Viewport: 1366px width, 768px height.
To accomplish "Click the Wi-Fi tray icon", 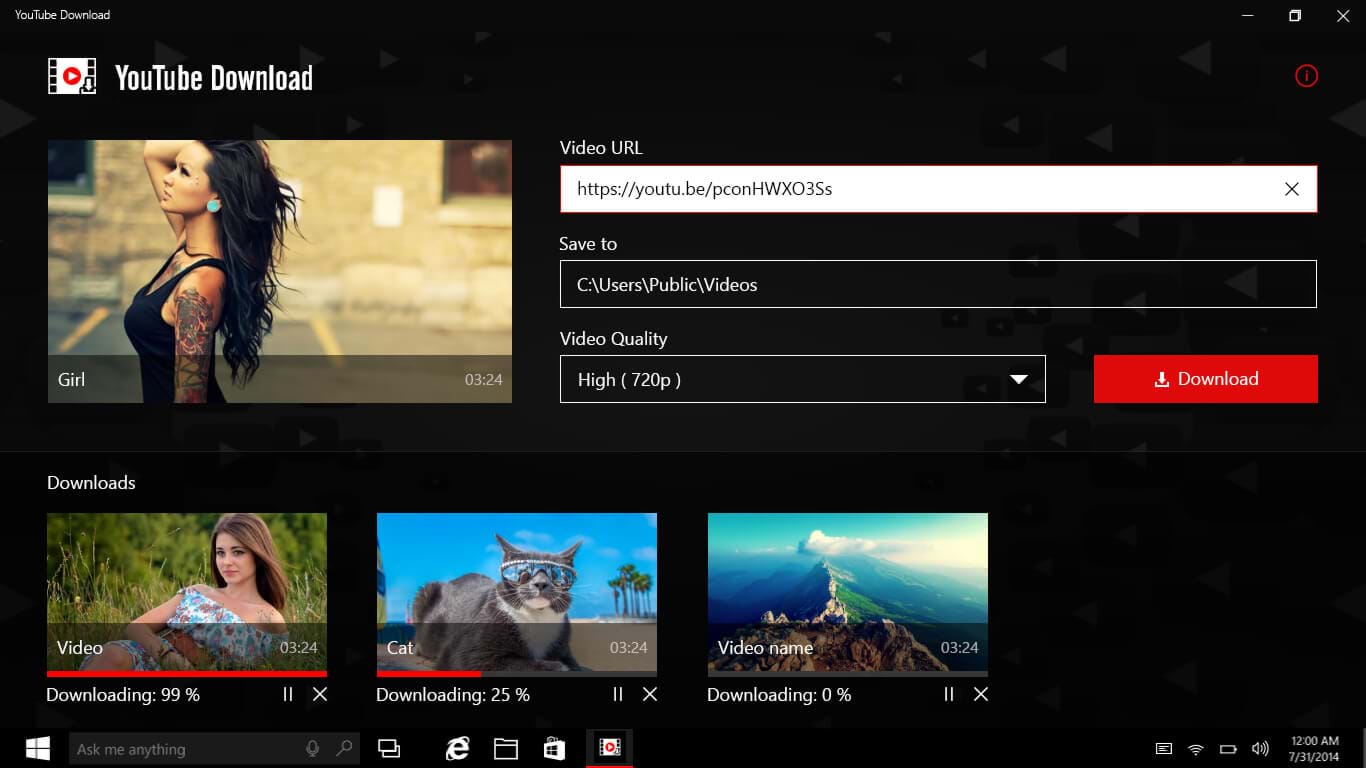I will (x=1195, y=749).
